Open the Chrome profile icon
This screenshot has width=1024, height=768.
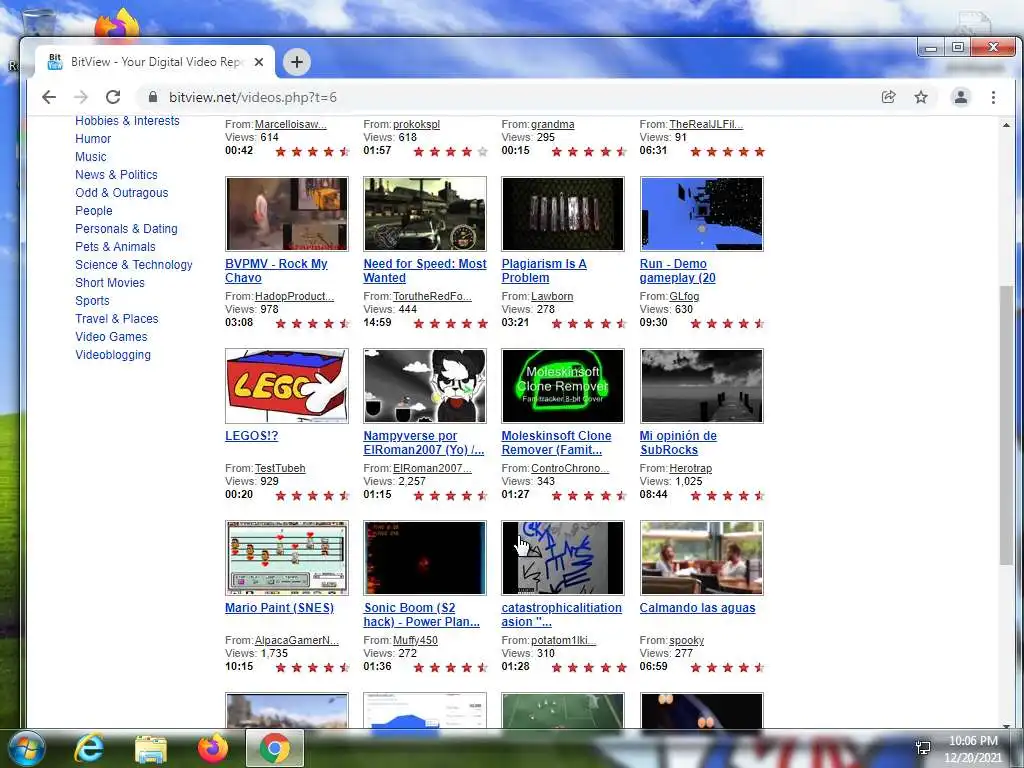(x=961, y=97)
